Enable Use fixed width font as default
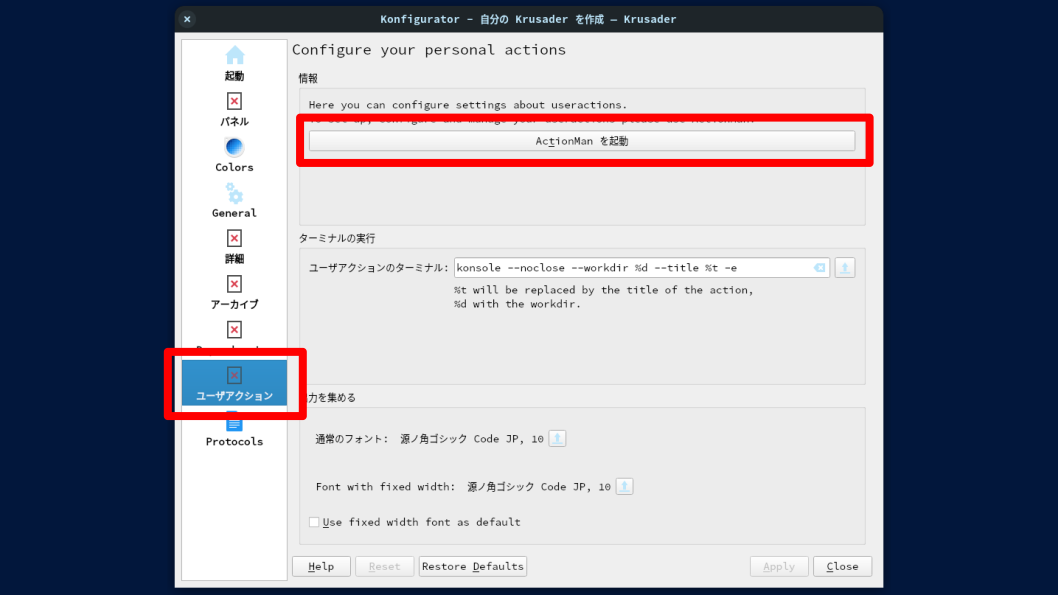1058x595 pixels. 314,522
